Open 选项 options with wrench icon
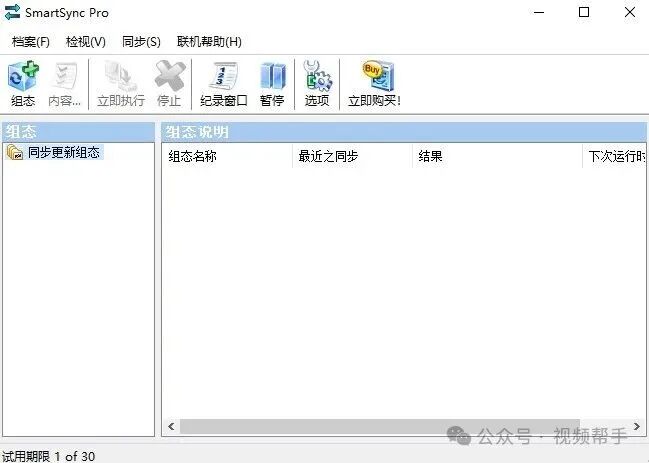 point(317,77)
